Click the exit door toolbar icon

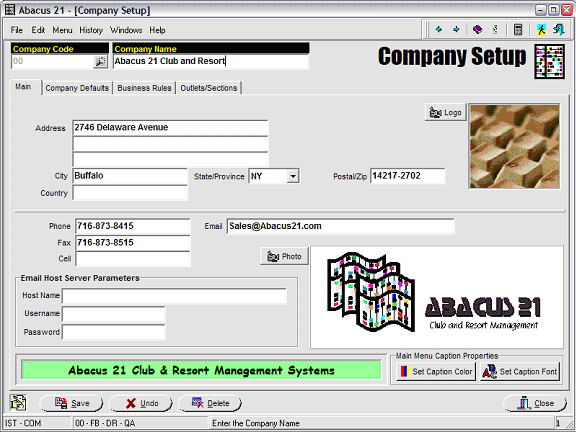pos(559,29)
